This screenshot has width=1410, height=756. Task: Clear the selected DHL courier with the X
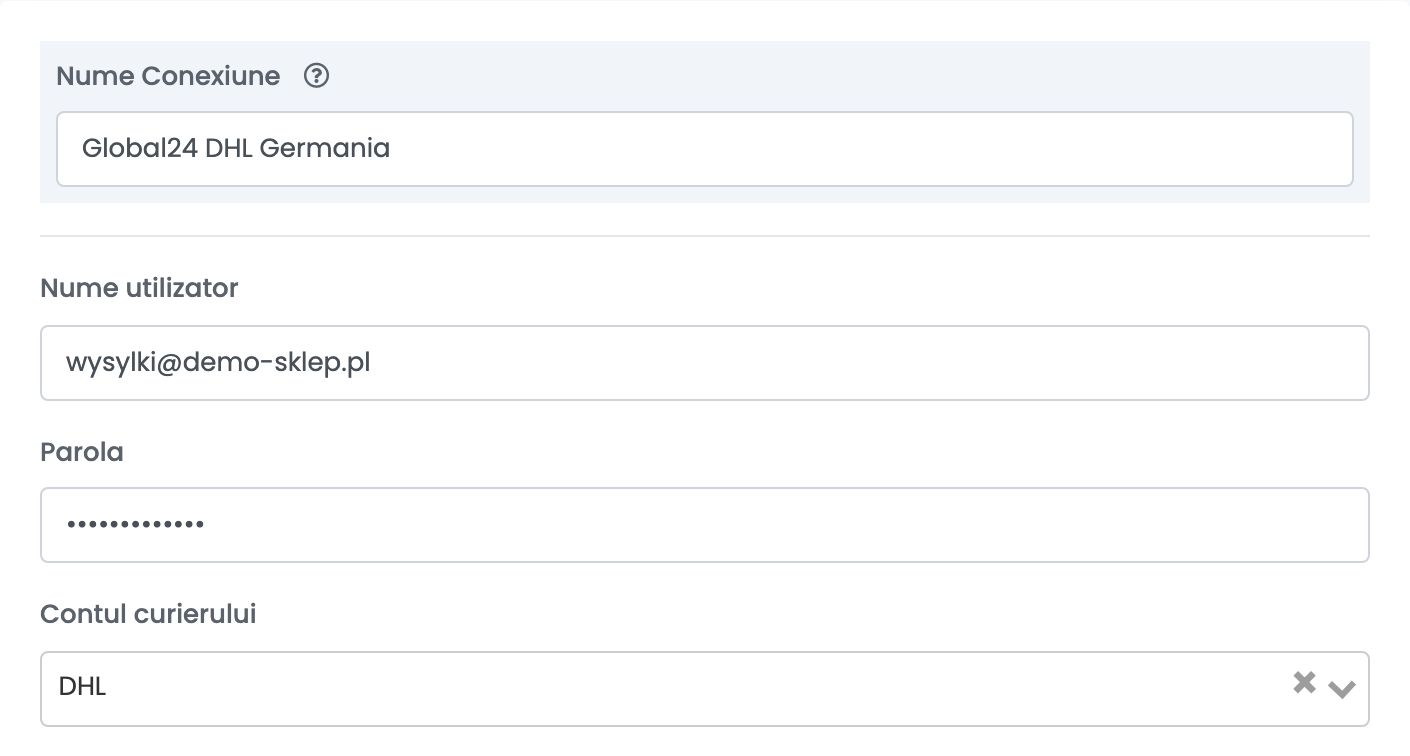(1304, 683)
